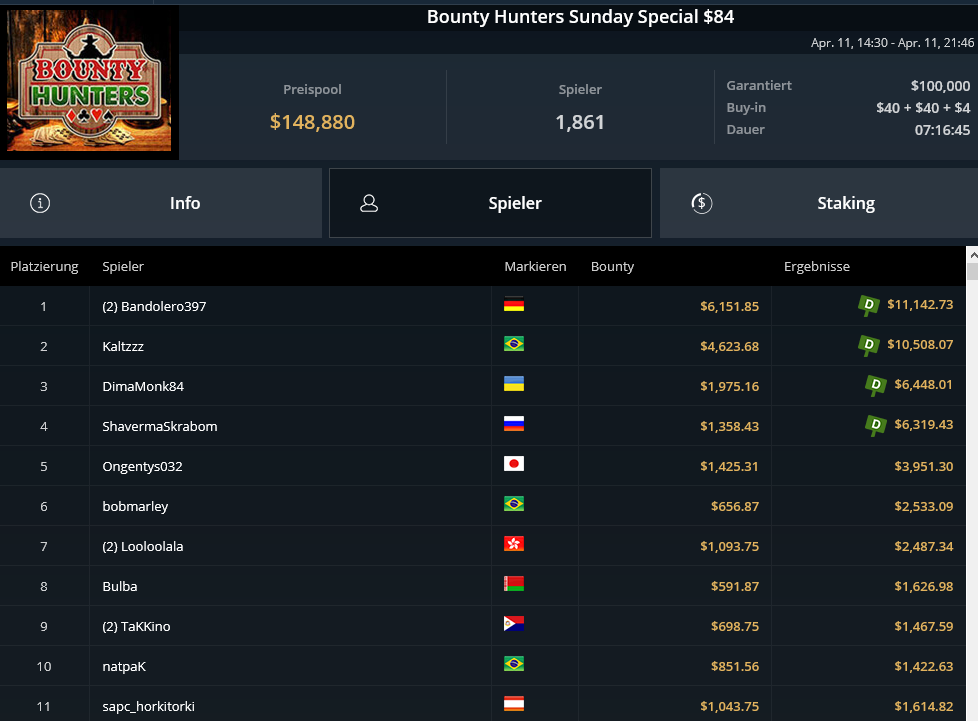
Task: Open the Info tab
Action: pos(160,203)
